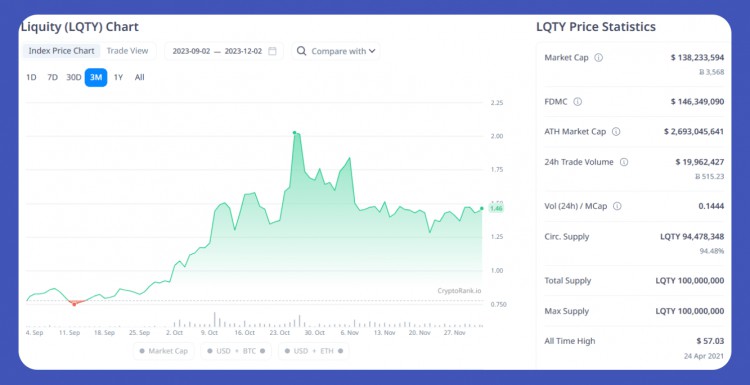Image resolution: width=750 pixels, height=385 pixels.
Task: Click the start date 2023-09-02
Action: [x=191, y=51]
